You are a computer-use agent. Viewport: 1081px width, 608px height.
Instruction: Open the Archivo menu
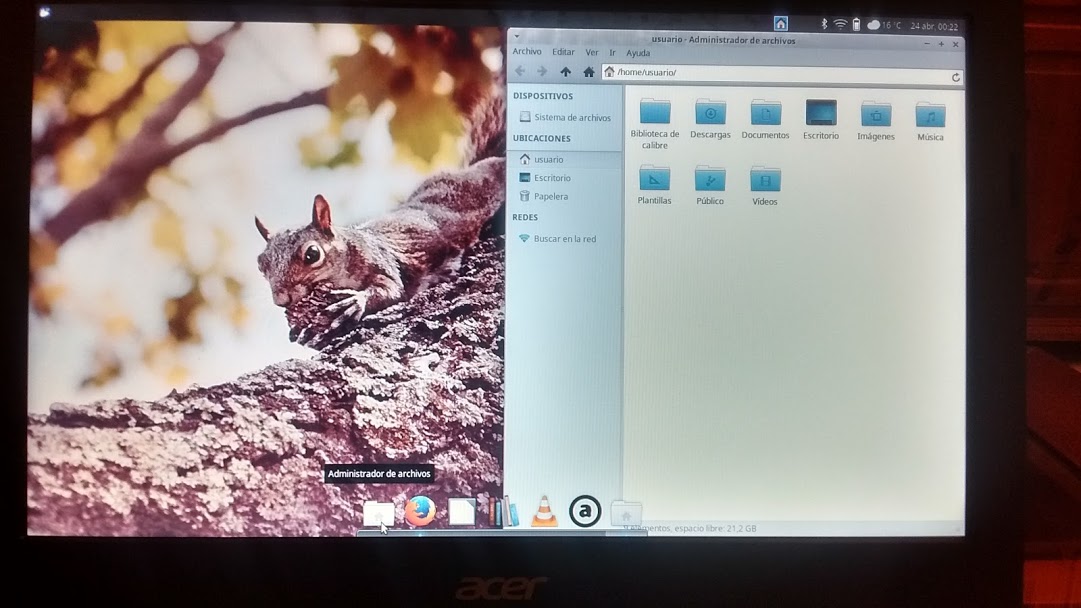(527, 52)
